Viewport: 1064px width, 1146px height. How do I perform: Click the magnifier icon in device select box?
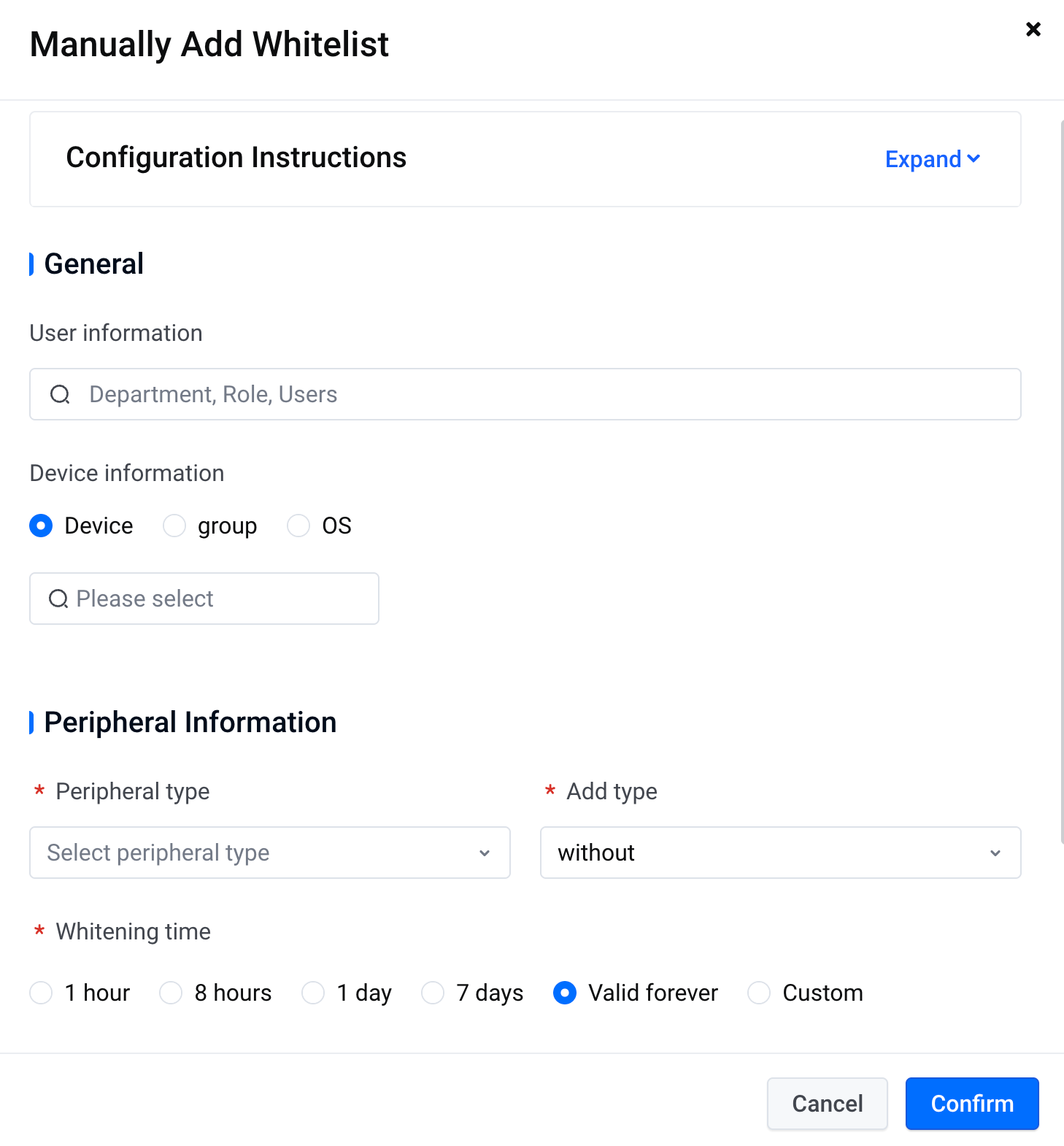pos(58,599)
